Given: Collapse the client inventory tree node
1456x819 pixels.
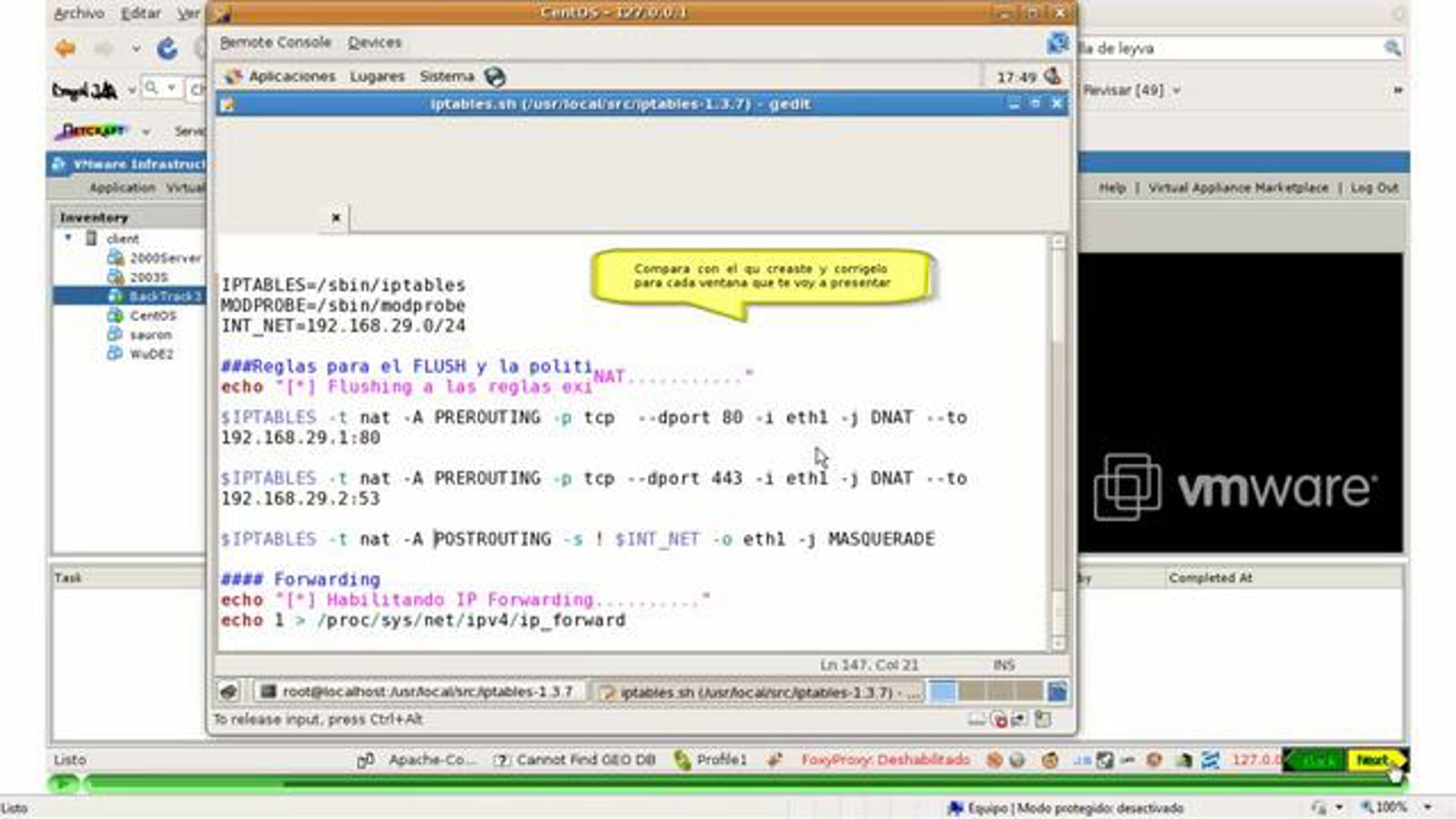Looking at the screenshot, I should click(x=68, y=238).
